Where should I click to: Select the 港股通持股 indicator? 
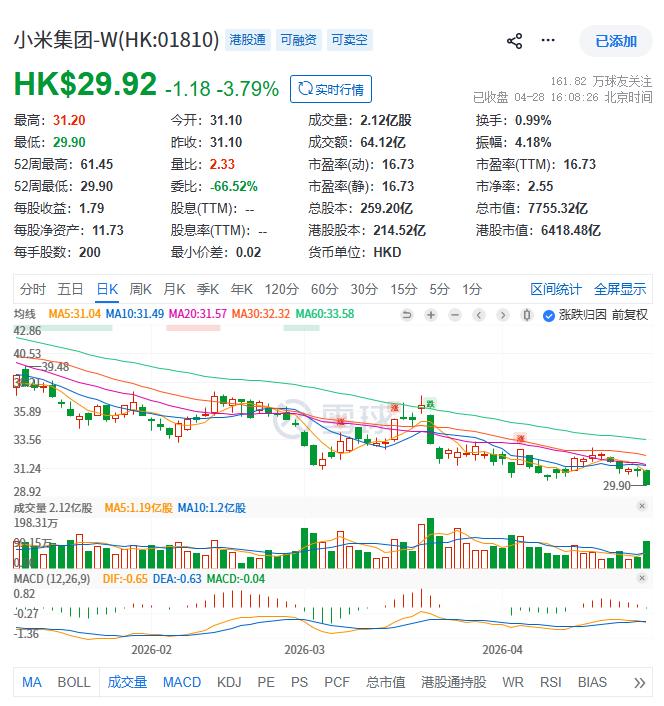(453, 682)
